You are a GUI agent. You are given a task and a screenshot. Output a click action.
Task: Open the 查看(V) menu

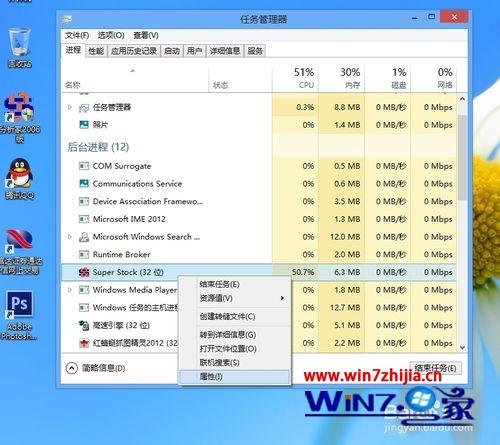[x=146, y=35]
